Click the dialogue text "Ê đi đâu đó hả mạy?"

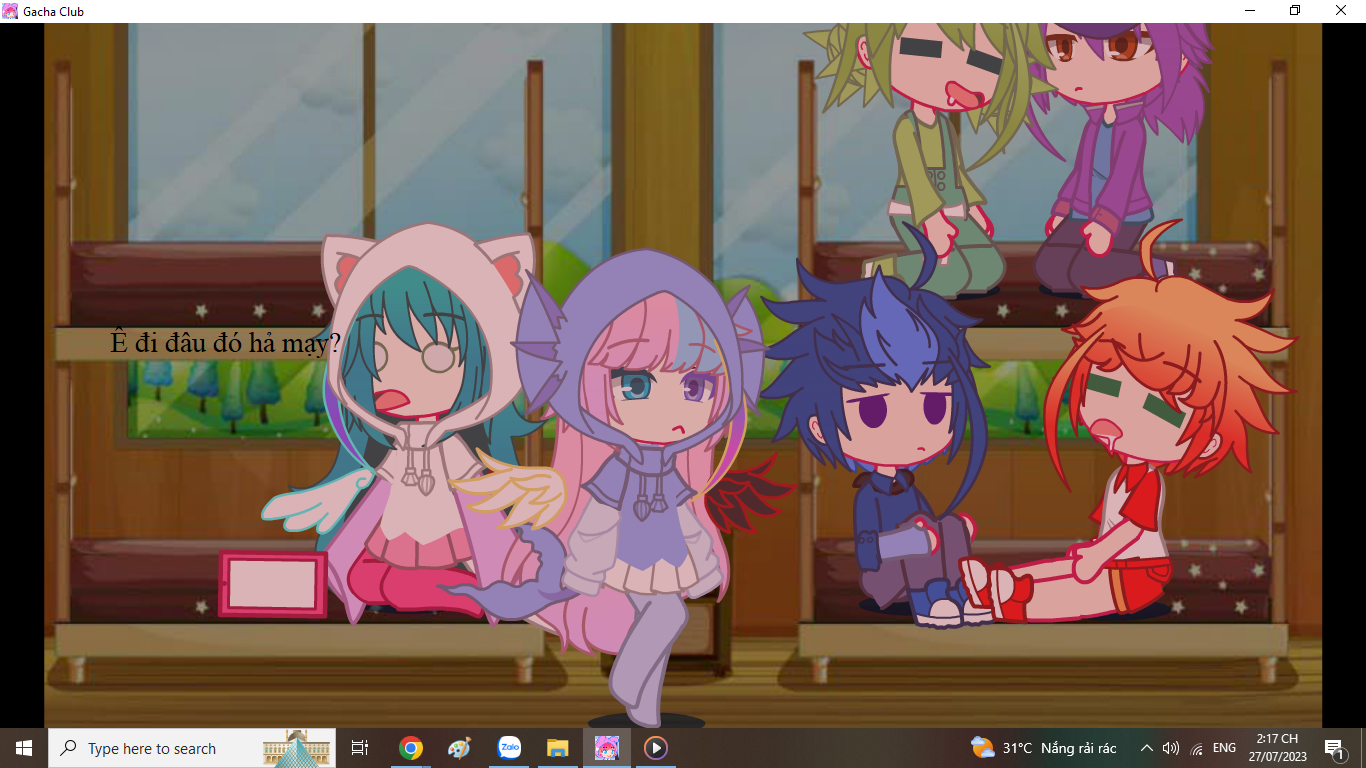(225, 343)
